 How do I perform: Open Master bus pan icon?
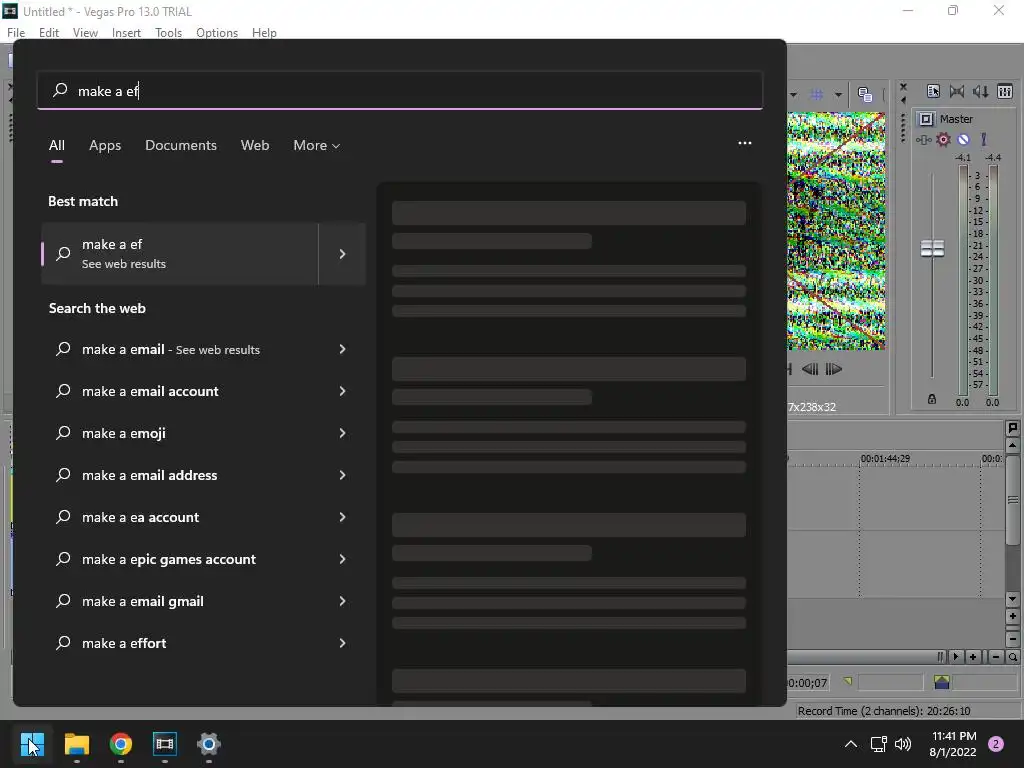pyautogui.click(x=923, y=139)
